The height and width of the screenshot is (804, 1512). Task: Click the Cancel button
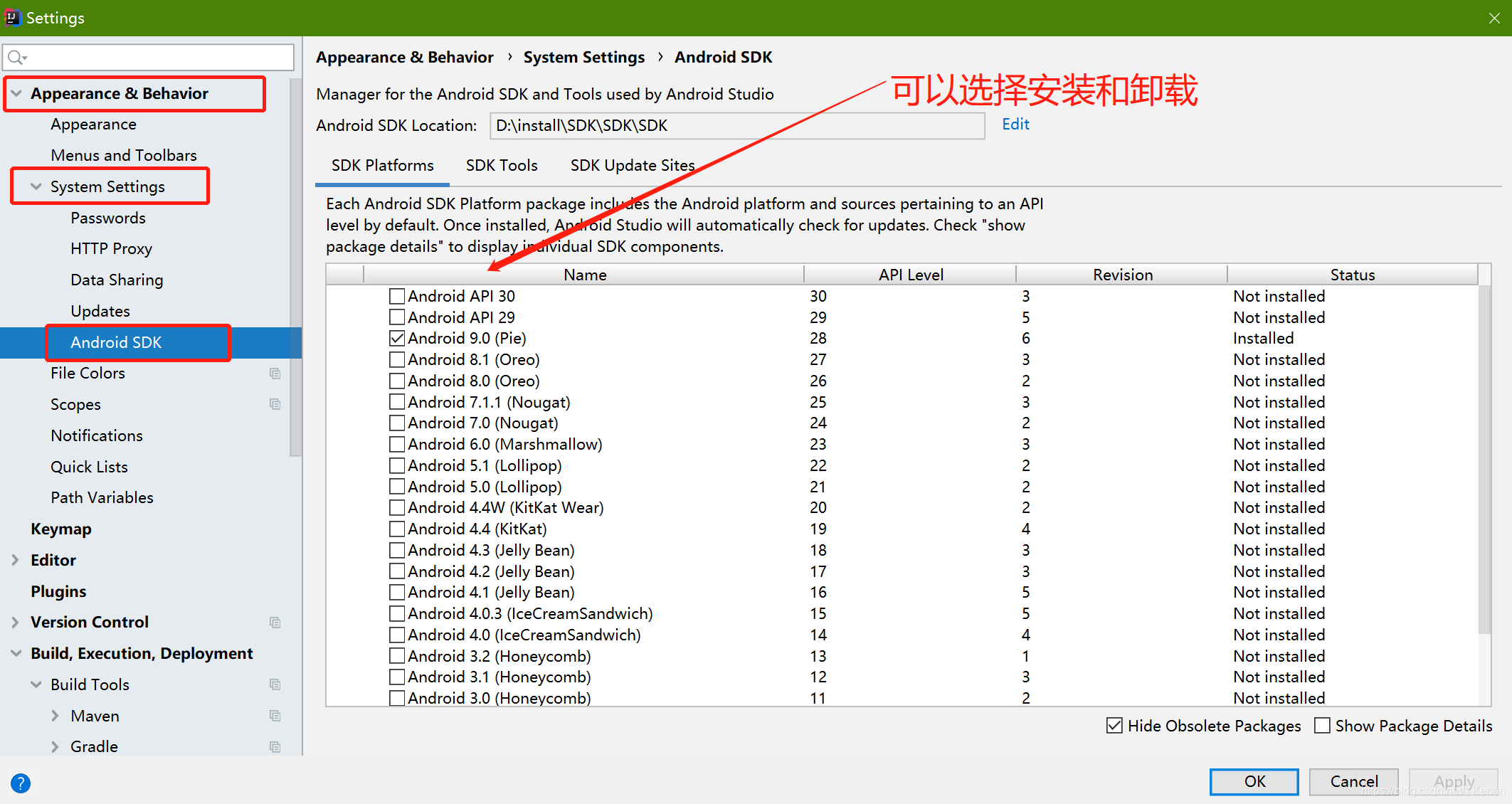[x=1354, y=781]
